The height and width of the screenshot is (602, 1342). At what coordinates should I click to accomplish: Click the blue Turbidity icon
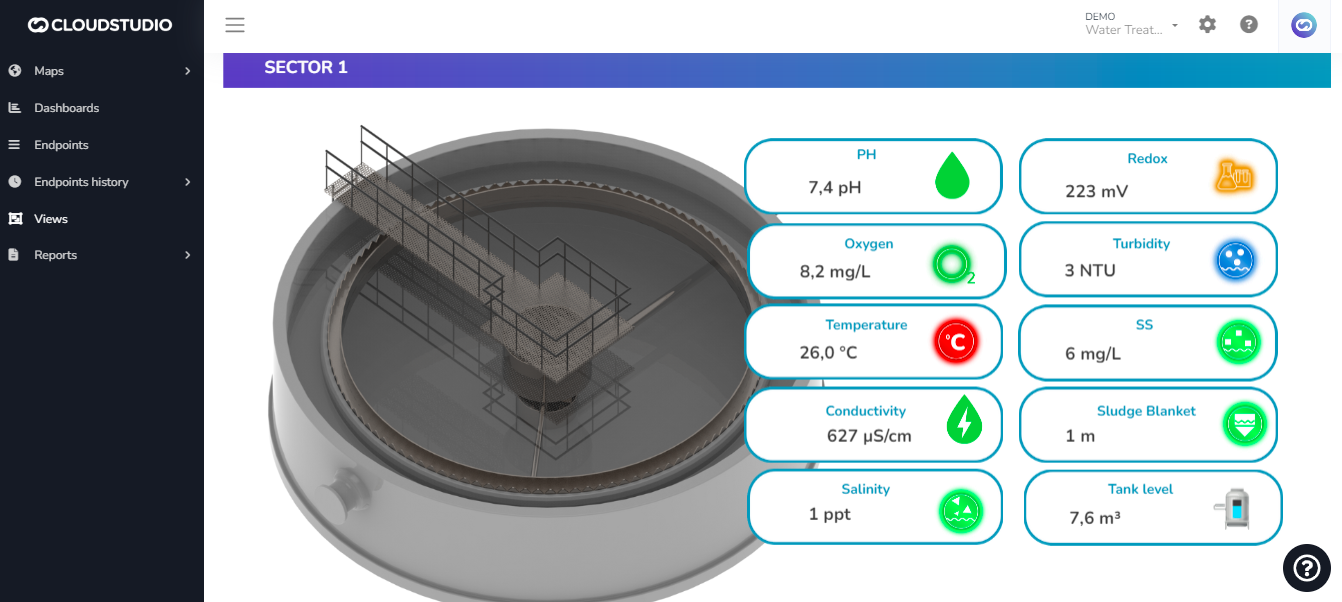tap(1235, 261)
